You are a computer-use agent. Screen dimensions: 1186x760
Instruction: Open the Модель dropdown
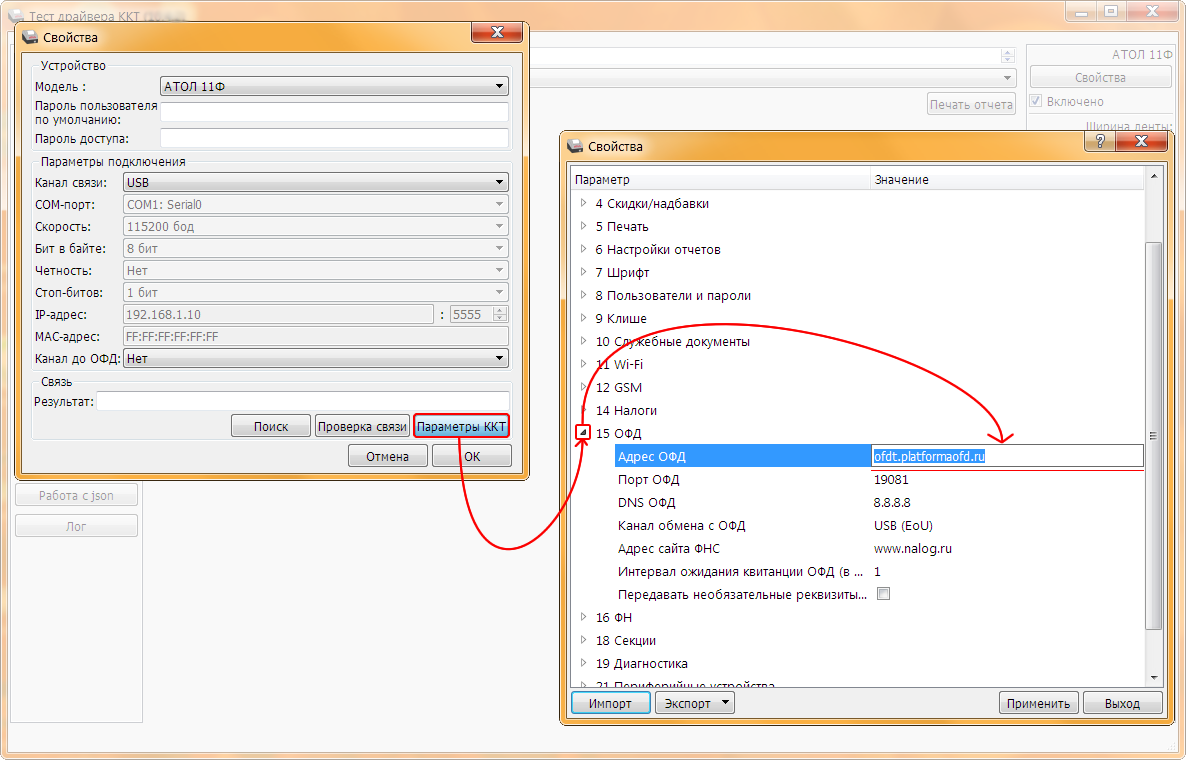[334, 87]
